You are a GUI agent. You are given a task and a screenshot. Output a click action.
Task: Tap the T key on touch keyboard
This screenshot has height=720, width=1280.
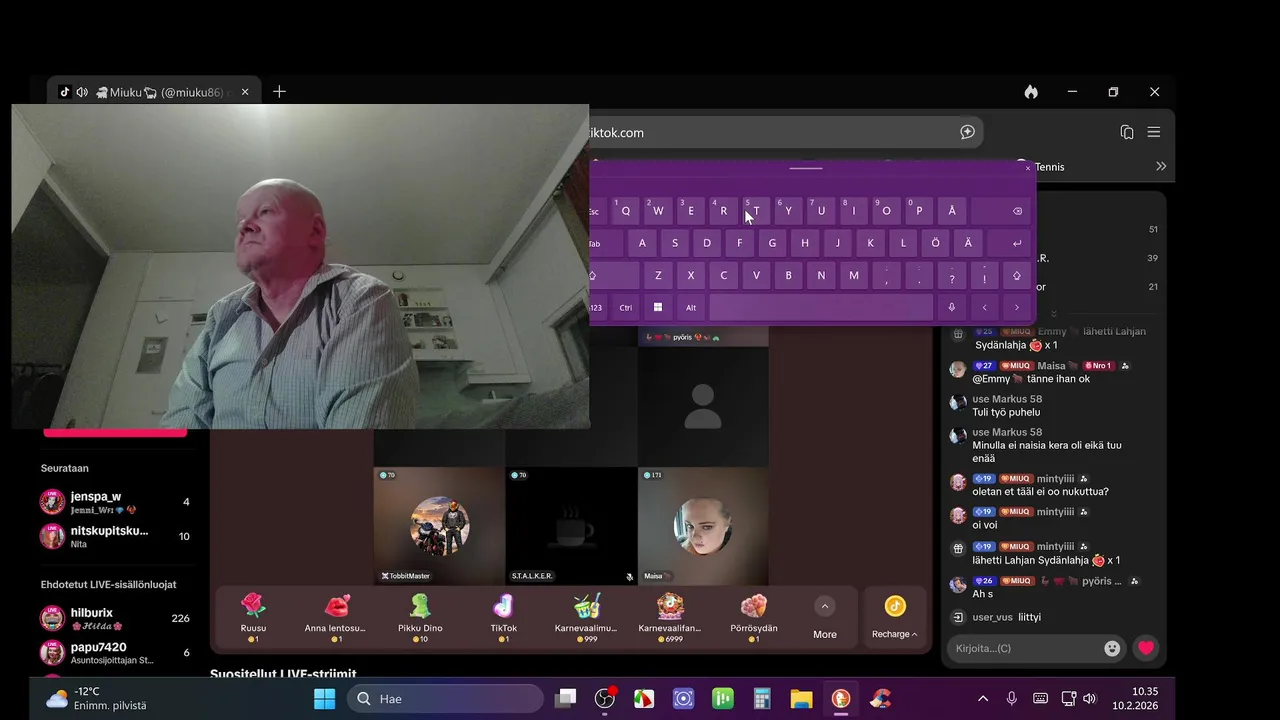(756, 211)
